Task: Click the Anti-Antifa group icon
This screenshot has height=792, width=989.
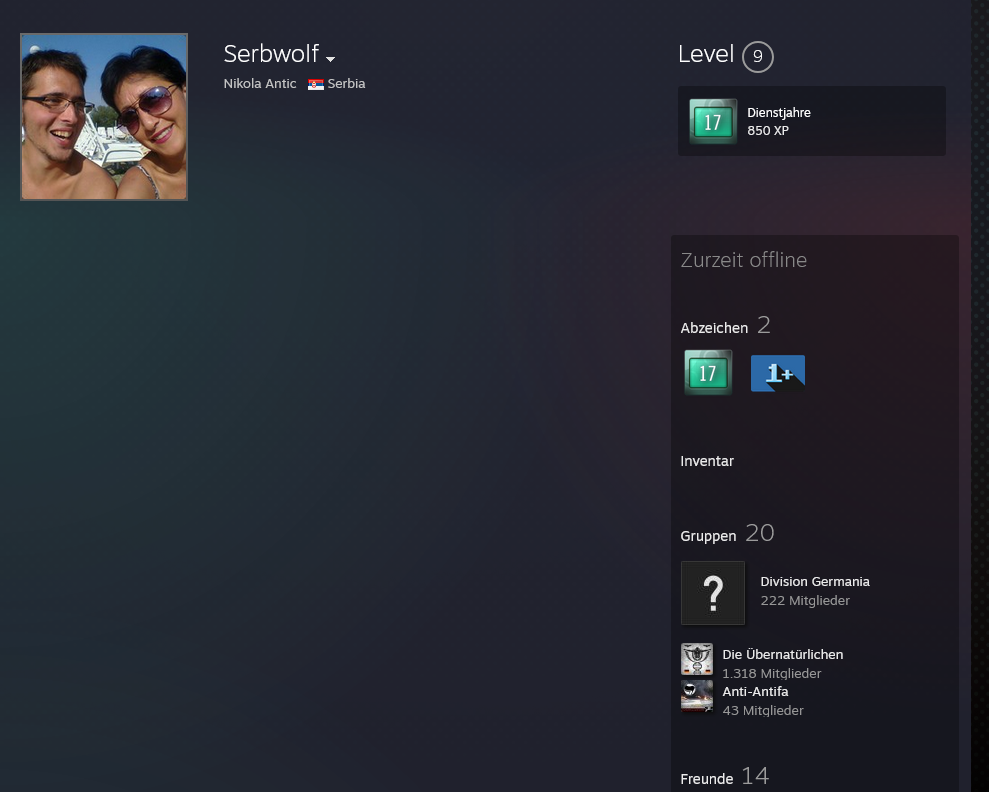Action: (x=697, y=696)
